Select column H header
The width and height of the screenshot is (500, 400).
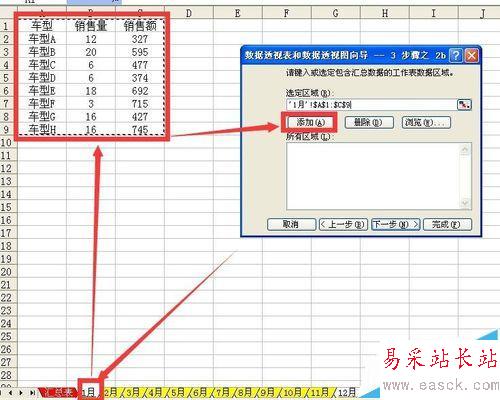pyautogui.click(x=385, y=13)
